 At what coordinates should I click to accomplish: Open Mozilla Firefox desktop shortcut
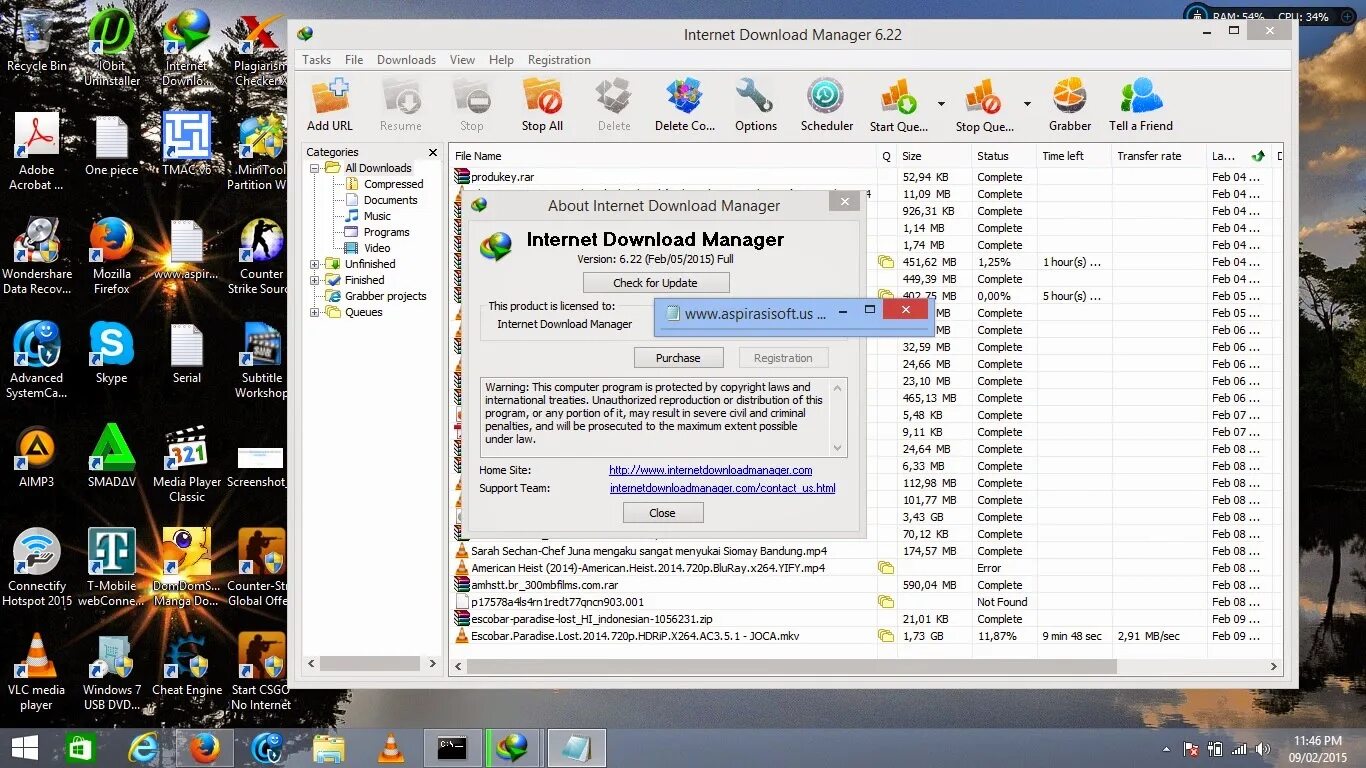(111, 256)
